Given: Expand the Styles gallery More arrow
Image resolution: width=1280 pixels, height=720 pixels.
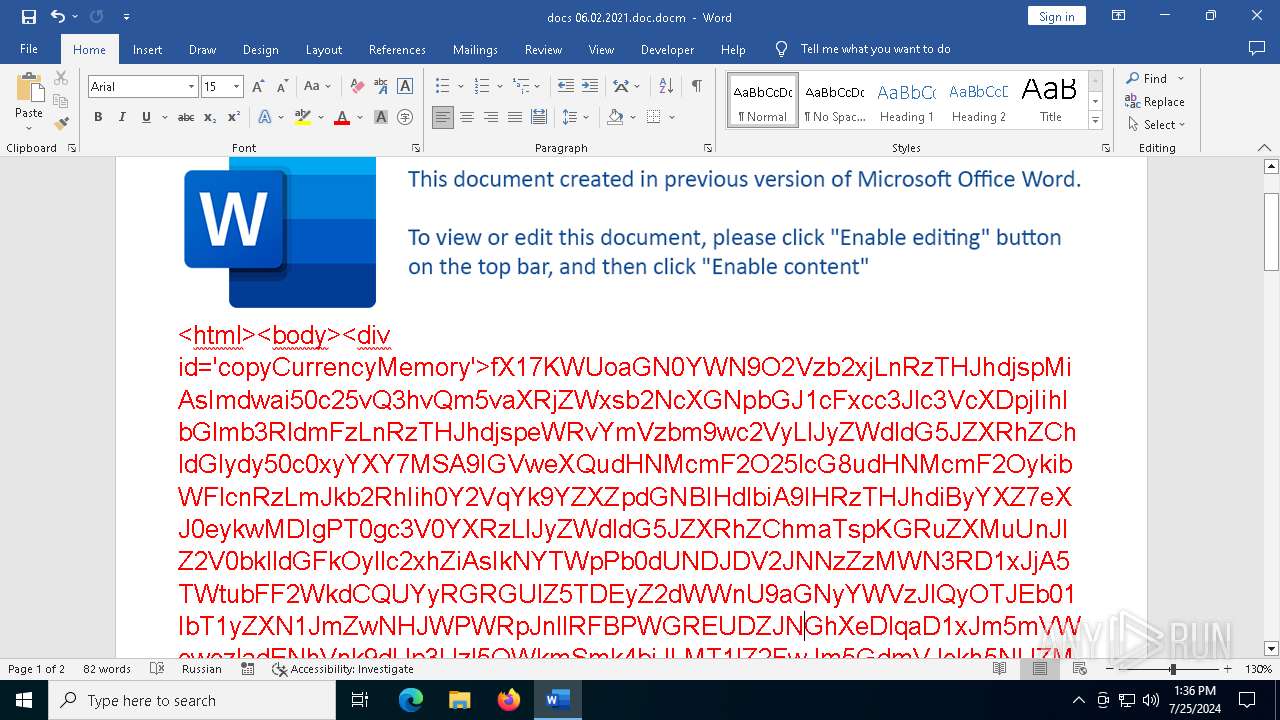Looking at the screenshot, I should (1095, 121).
